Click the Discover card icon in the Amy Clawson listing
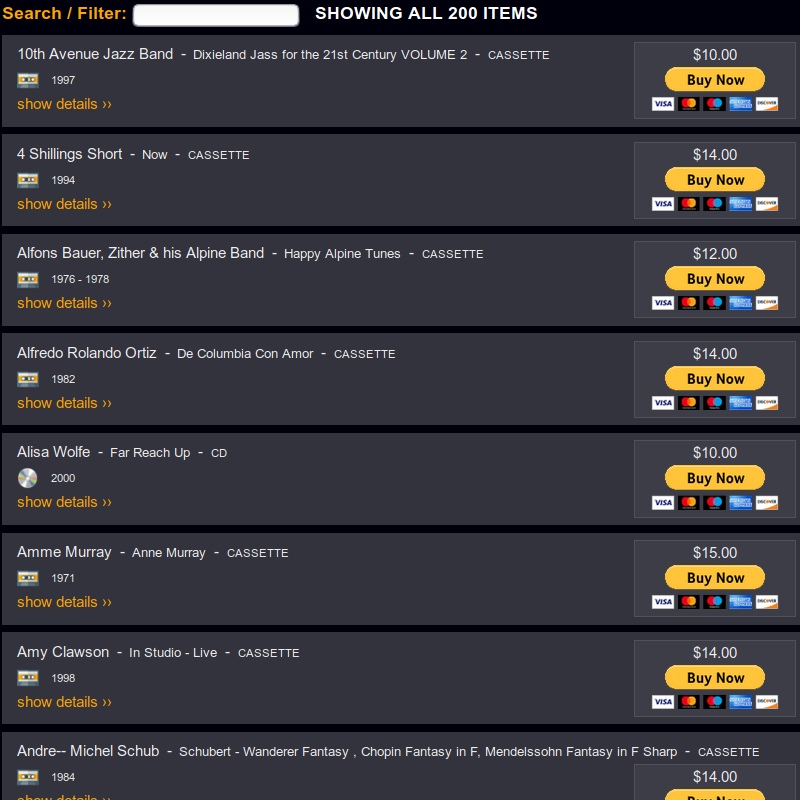800x800 pixels. pyautogui.click(x=767, y=702)
